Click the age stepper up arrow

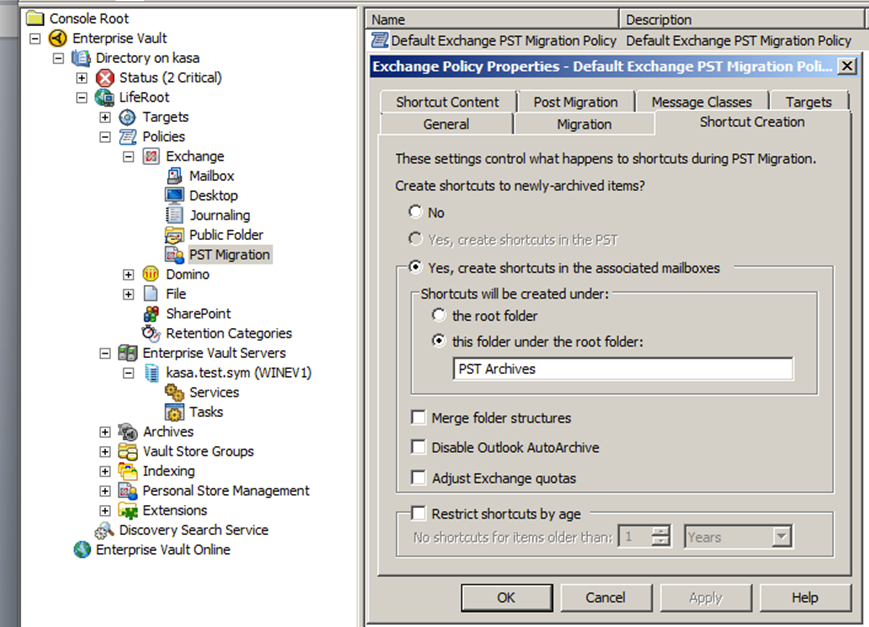coord(660,531)
